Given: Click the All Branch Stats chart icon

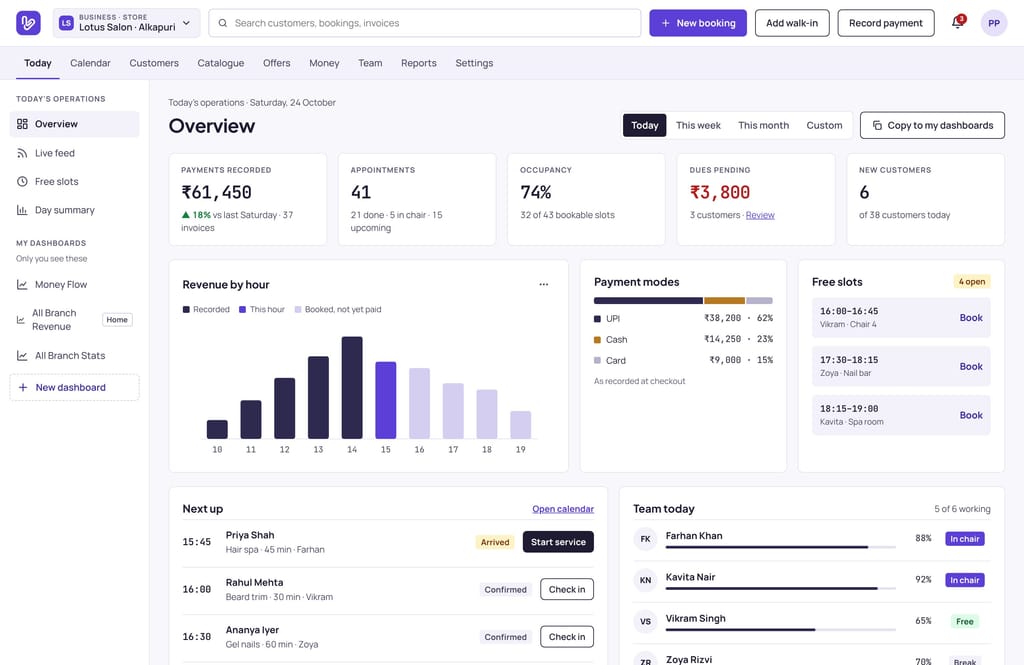Looking at the screenshot, I should click(x=22, y=356).
